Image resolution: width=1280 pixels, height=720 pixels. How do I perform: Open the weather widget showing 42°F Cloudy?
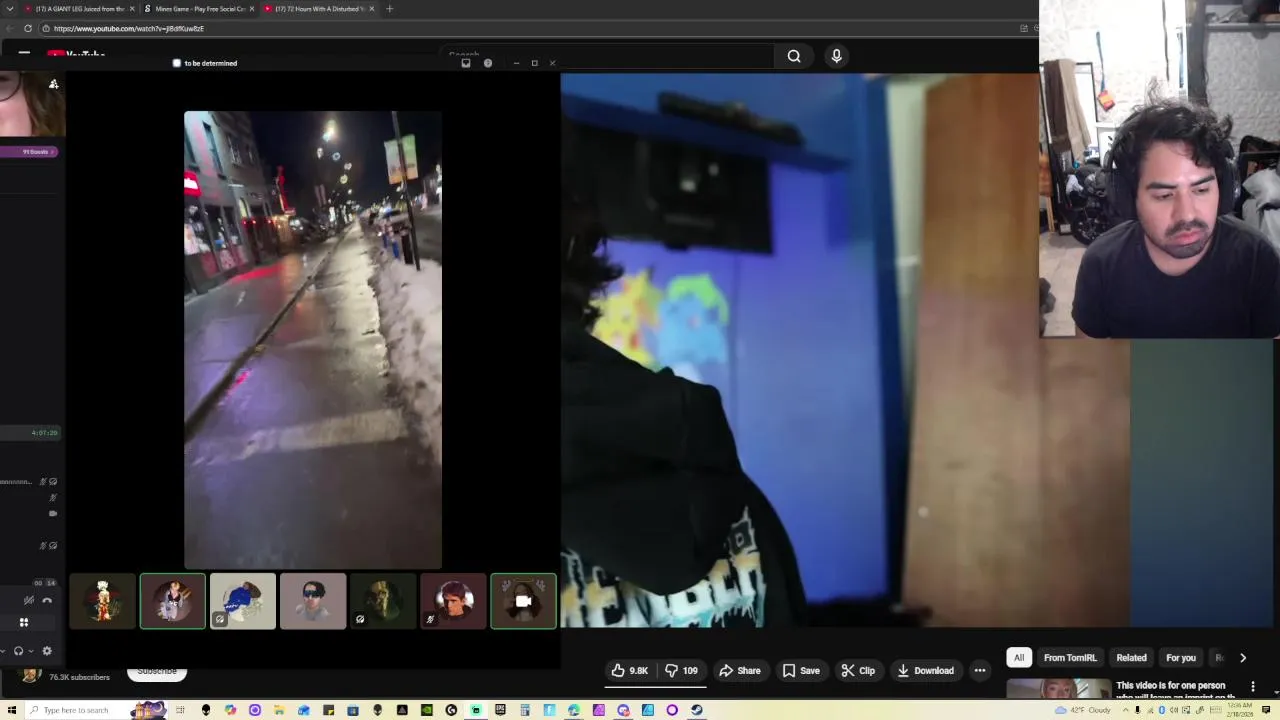1085,710
